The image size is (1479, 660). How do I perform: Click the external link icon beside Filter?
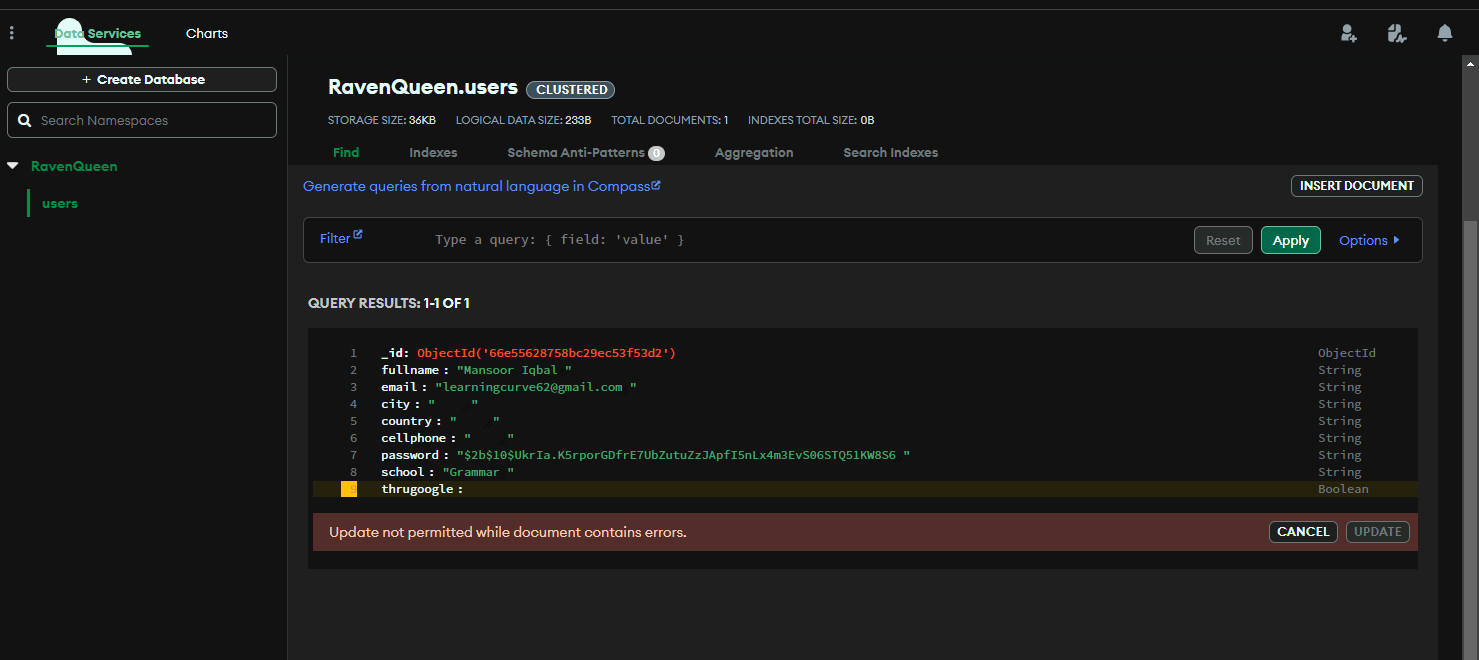point(358,234)
